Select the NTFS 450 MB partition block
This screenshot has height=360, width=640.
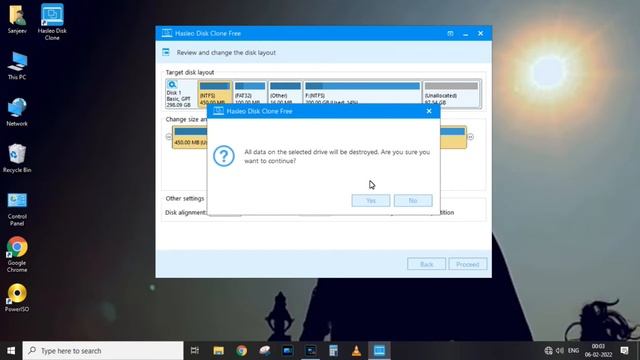point(214,93)
